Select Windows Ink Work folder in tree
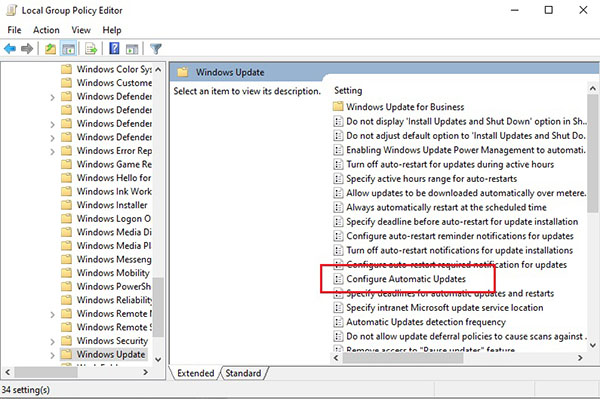The image size is (600, 399). [x=107, y=191]
